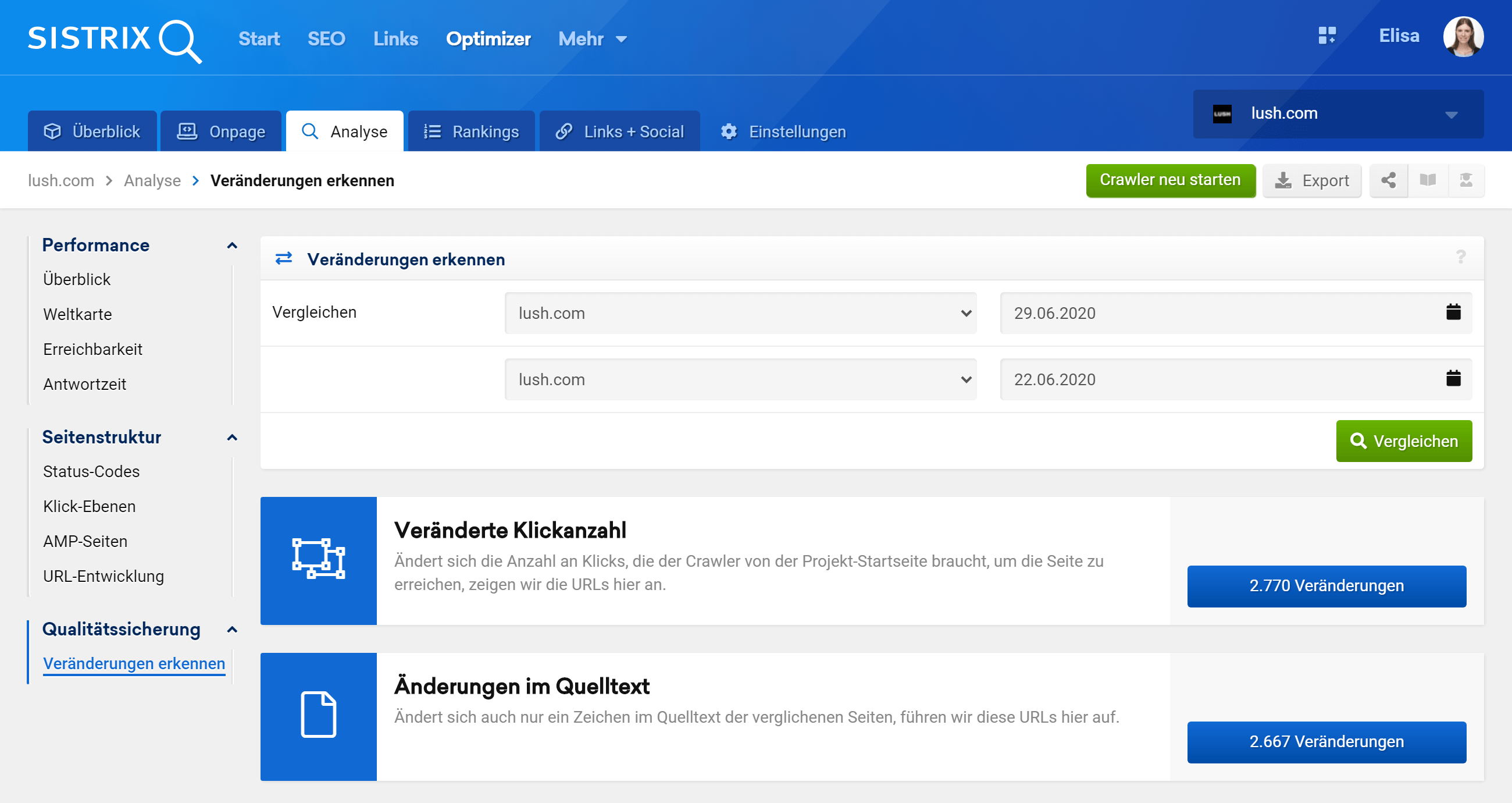Screen dimensions: 1512x803
Task: Click the share icon in toolbar
Action: coord(1388,180)
